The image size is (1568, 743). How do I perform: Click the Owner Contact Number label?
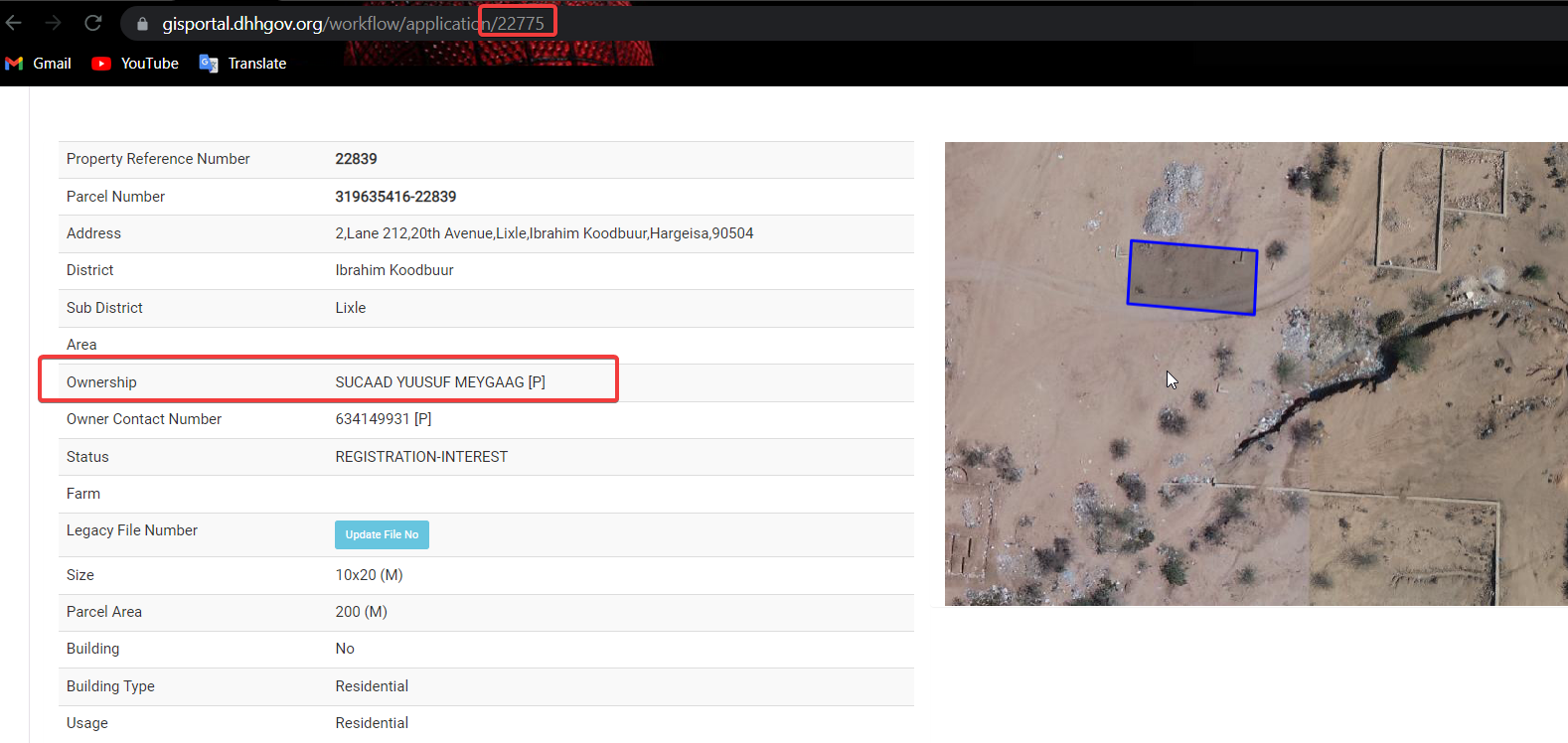144,419
